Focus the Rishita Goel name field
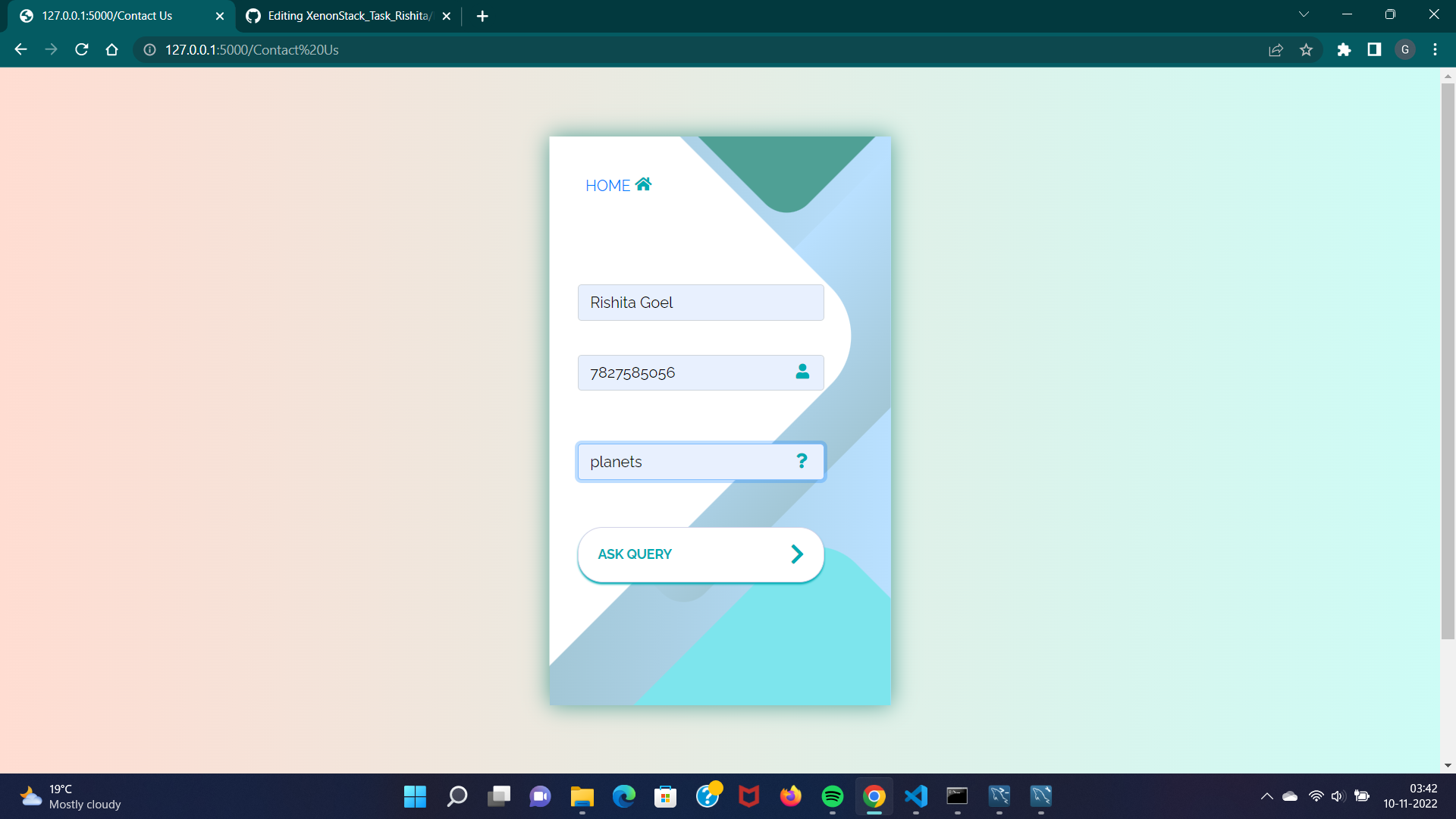This screenshot has height=819, width=1456. pos(700,303)
